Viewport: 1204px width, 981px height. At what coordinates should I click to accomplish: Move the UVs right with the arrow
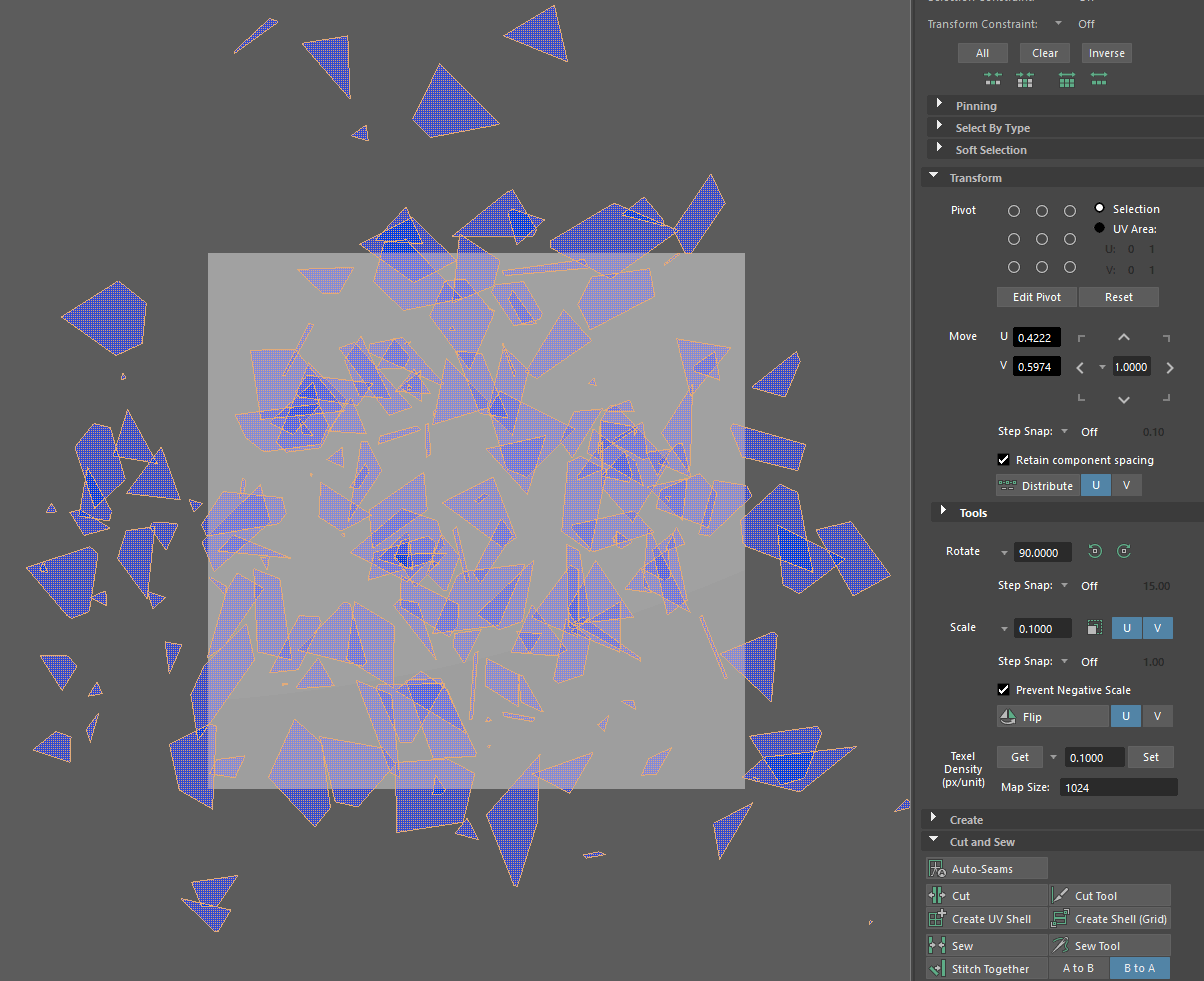click(1170, 367)
